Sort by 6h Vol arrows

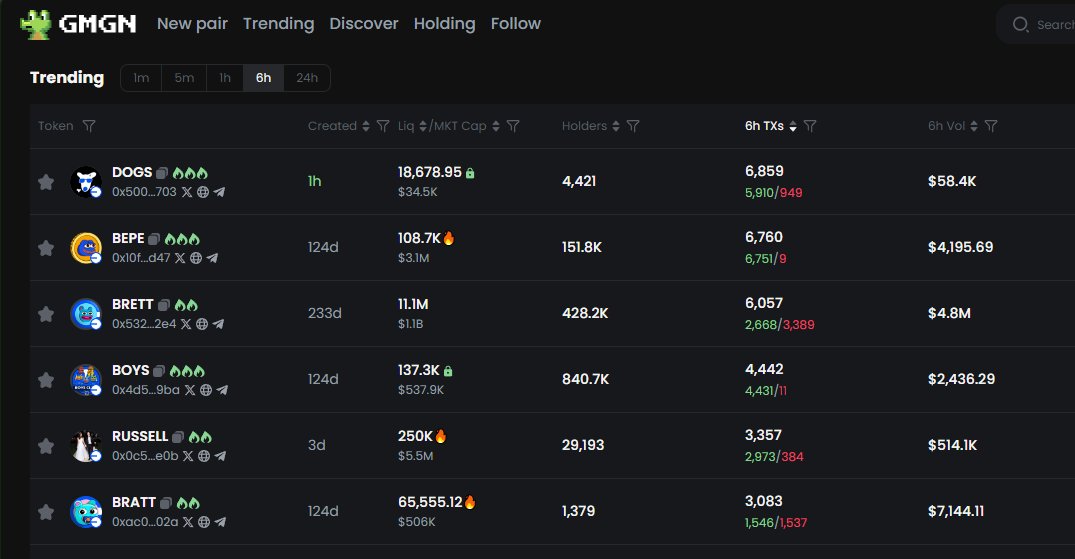[974, 126]
